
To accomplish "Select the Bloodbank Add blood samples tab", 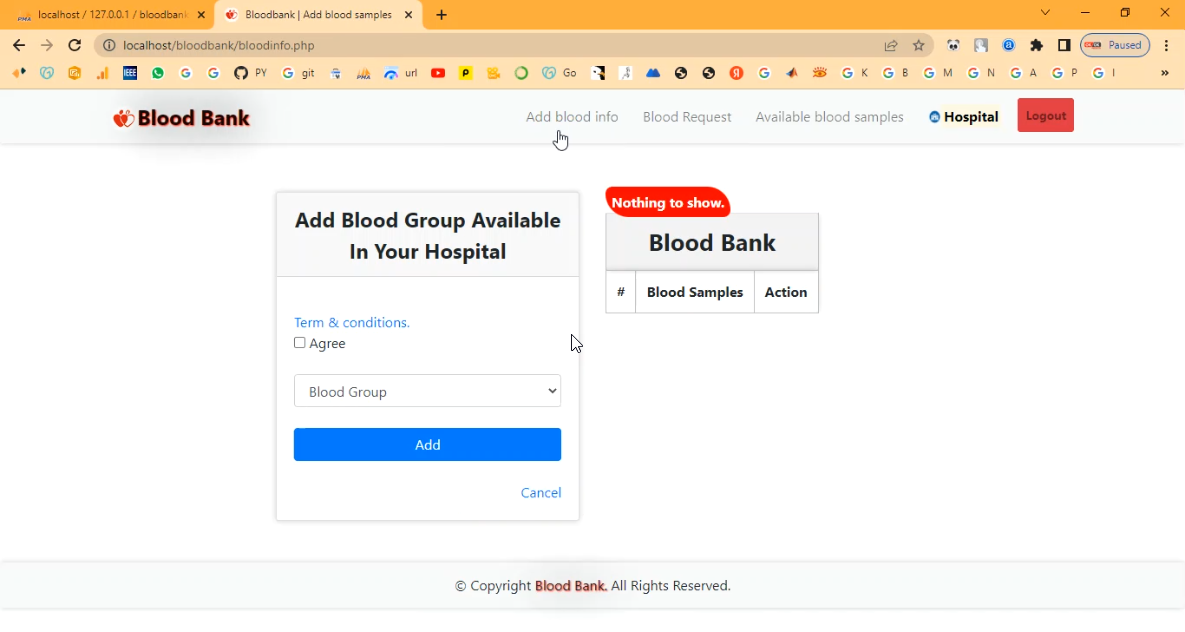I will (x=317, y=15).
